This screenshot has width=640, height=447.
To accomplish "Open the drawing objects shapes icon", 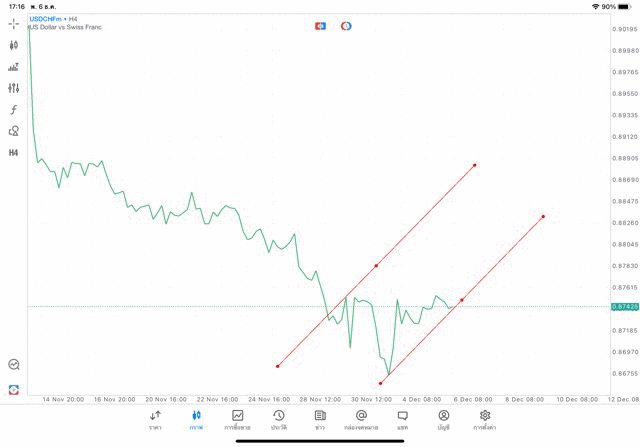I will 14,131.
